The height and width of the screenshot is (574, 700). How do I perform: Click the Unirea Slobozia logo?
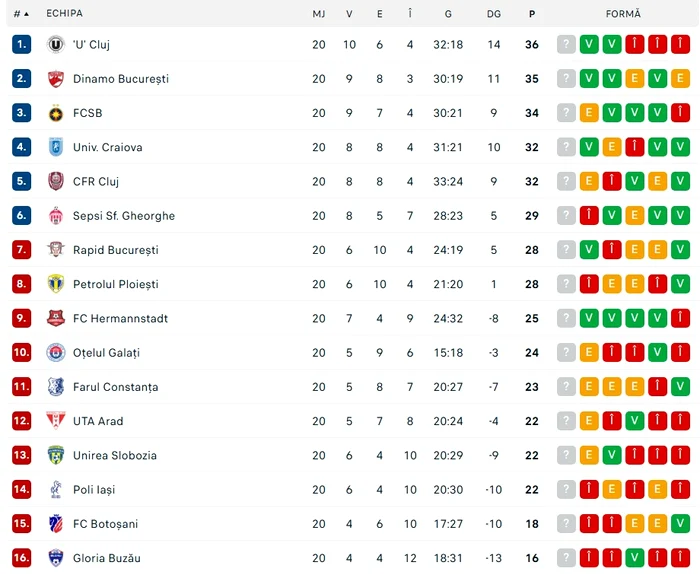click(x=56, y=455)
